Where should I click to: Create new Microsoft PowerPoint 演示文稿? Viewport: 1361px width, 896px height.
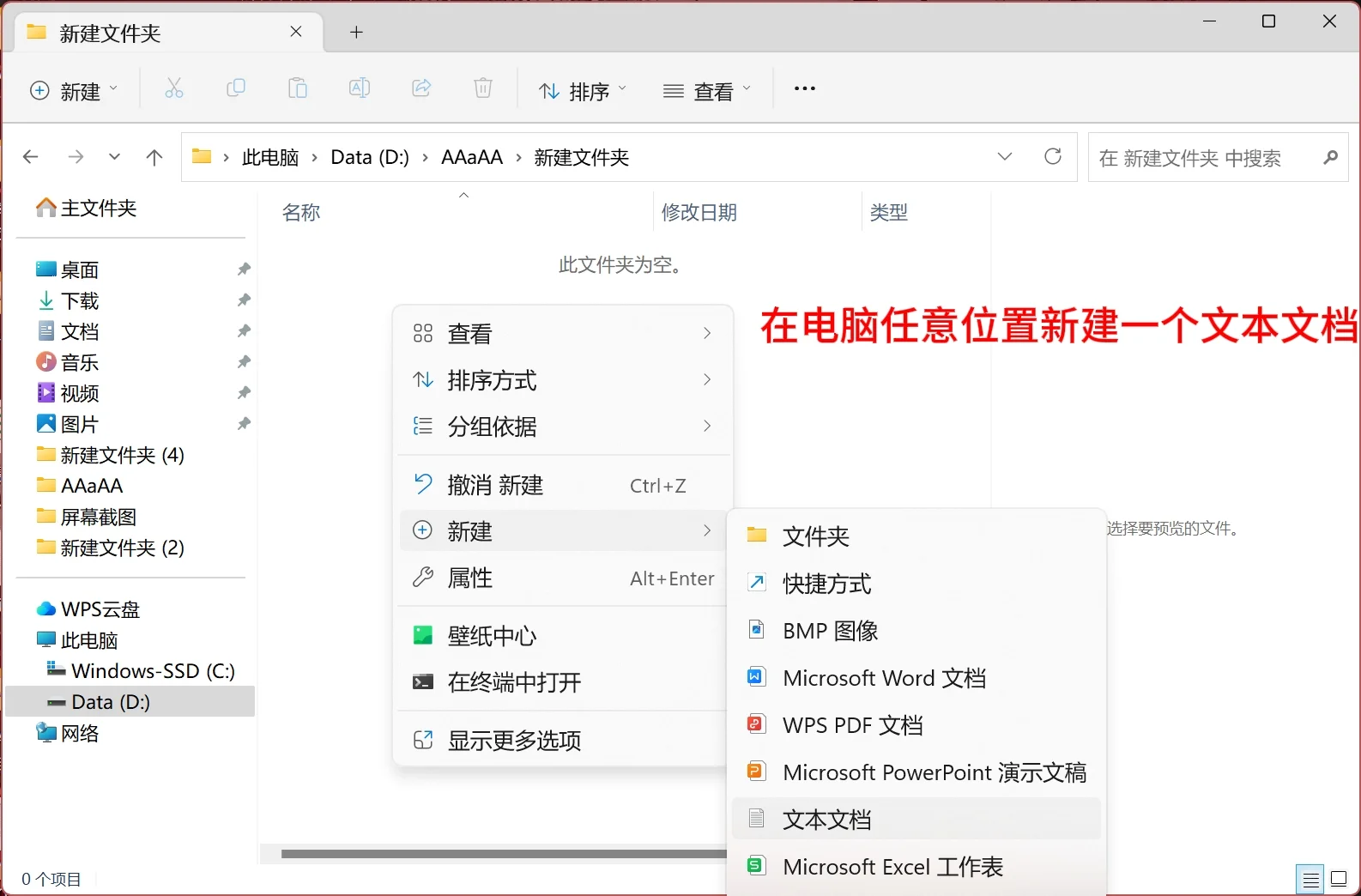[916, 772]
